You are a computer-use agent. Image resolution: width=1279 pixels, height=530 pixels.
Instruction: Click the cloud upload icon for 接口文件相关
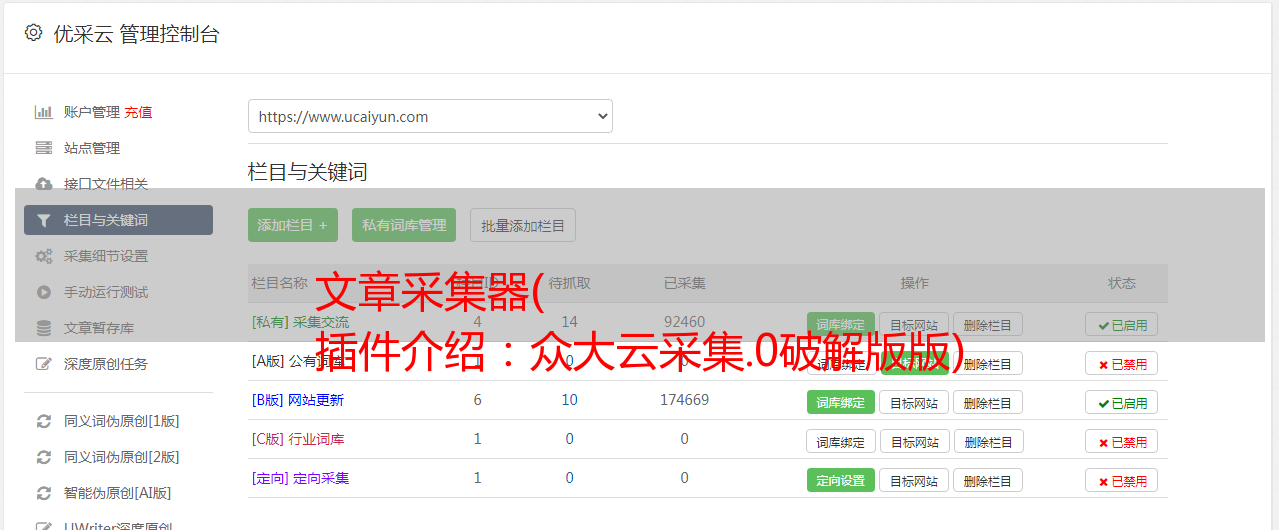point(43,184)
